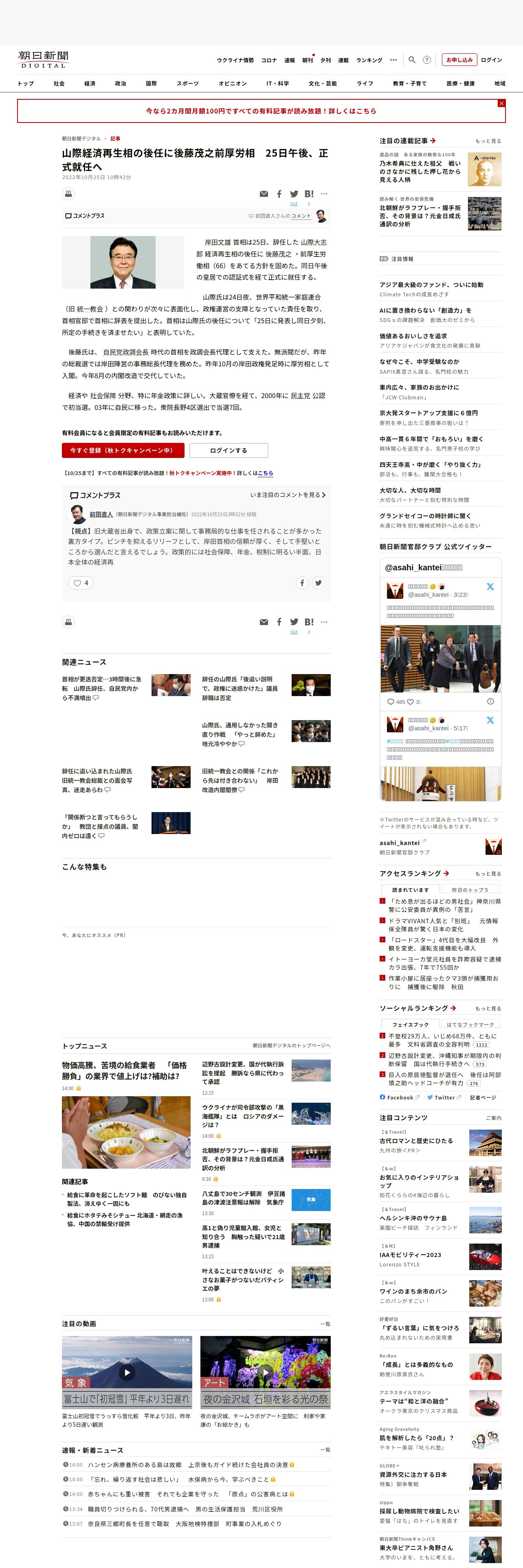This screenshot has height=1568, width=523.
Task: Switch to はてなブックマーク social ranking tab
Action: [470, 1025]
